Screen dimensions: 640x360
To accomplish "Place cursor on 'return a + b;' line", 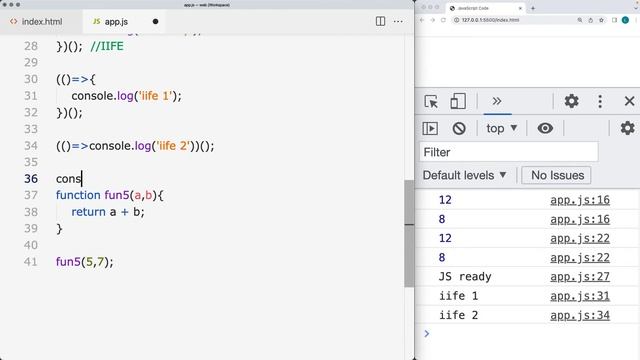I will pos(108,212).
